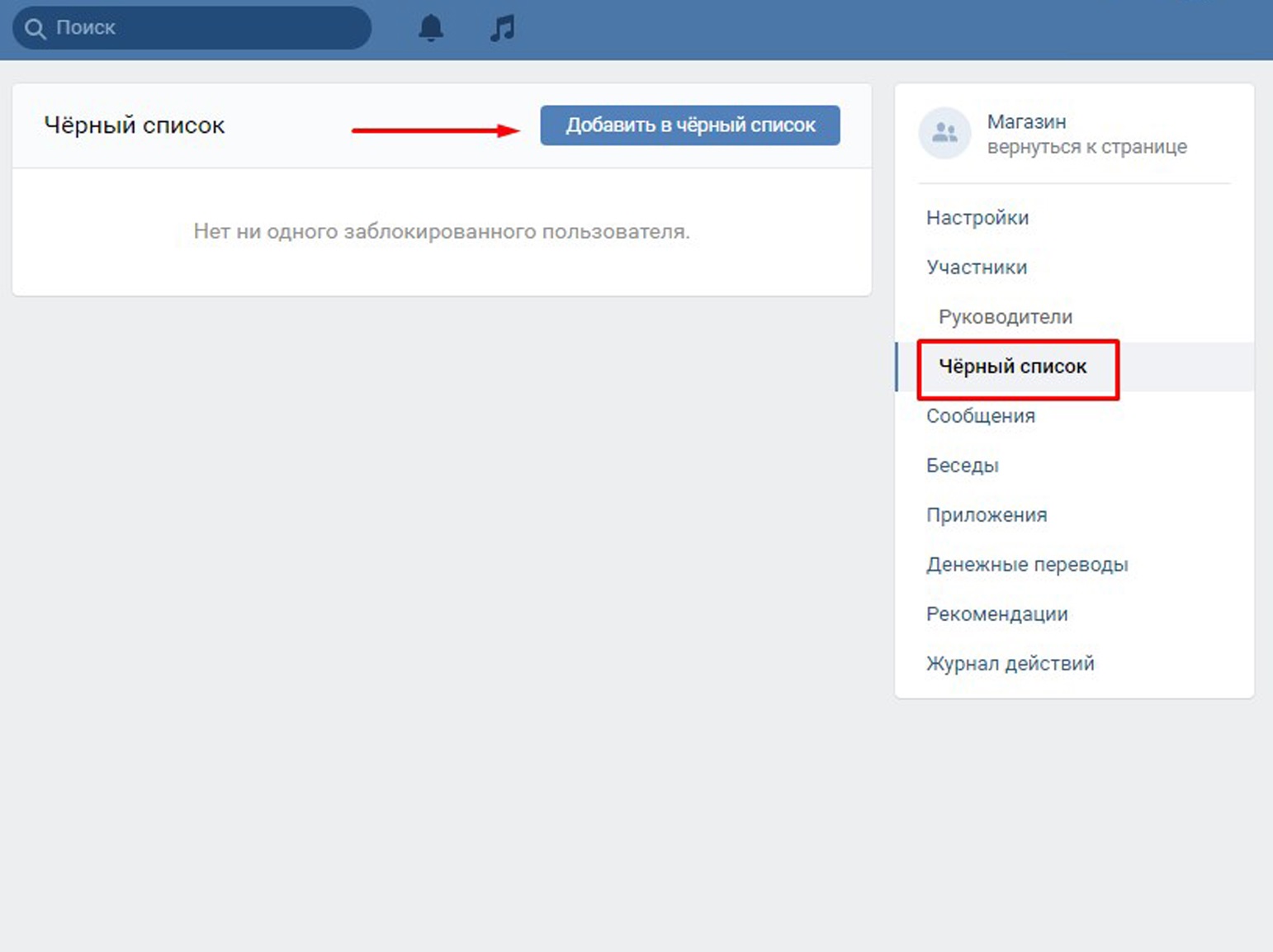Switch to the Беседы section
Image resolution: width=1273 pixels, height=952 pixels.
(x=962, y=466)
